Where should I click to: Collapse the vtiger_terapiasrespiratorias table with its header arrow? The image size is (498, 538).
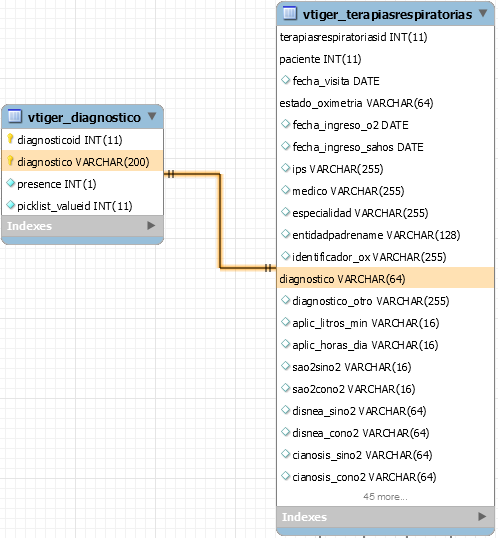coord(483,13)
